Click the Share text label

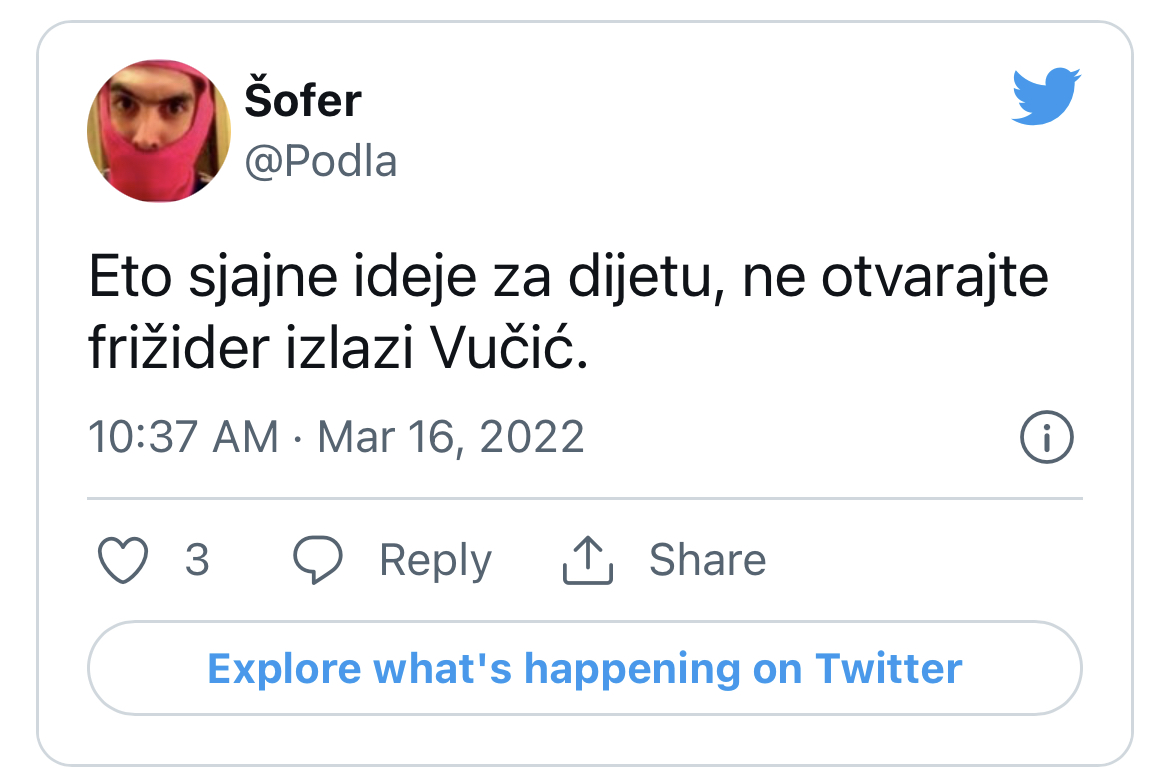coord(707,560)
